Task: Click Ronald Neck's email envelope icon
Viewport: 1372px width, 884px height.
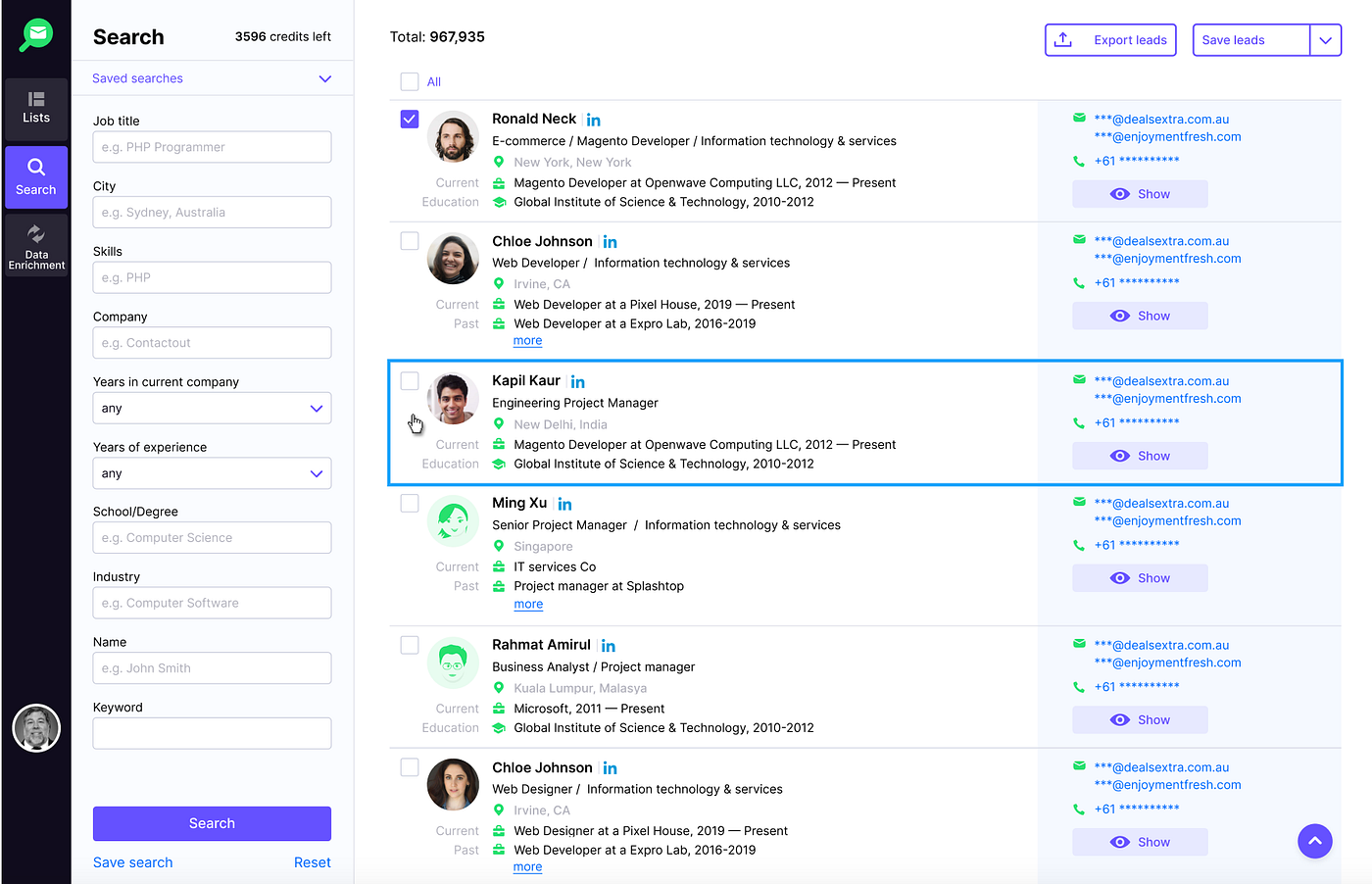Action: pyautogui.click(x=1079, y=118)
